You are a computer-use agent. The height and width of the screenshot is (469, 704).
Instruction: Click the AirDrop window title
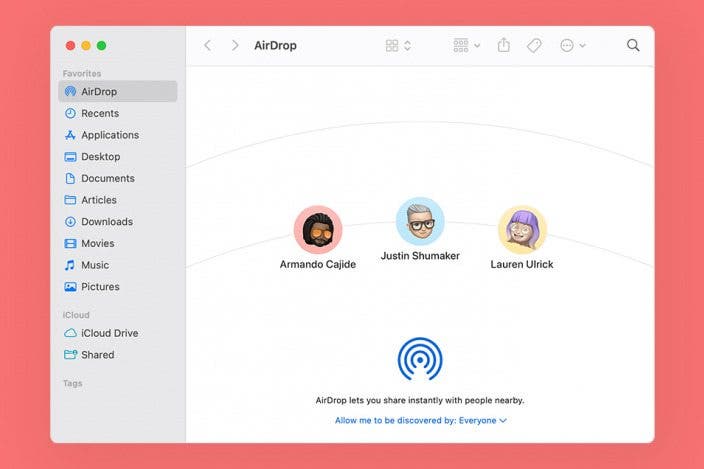[x=275, y=45]
